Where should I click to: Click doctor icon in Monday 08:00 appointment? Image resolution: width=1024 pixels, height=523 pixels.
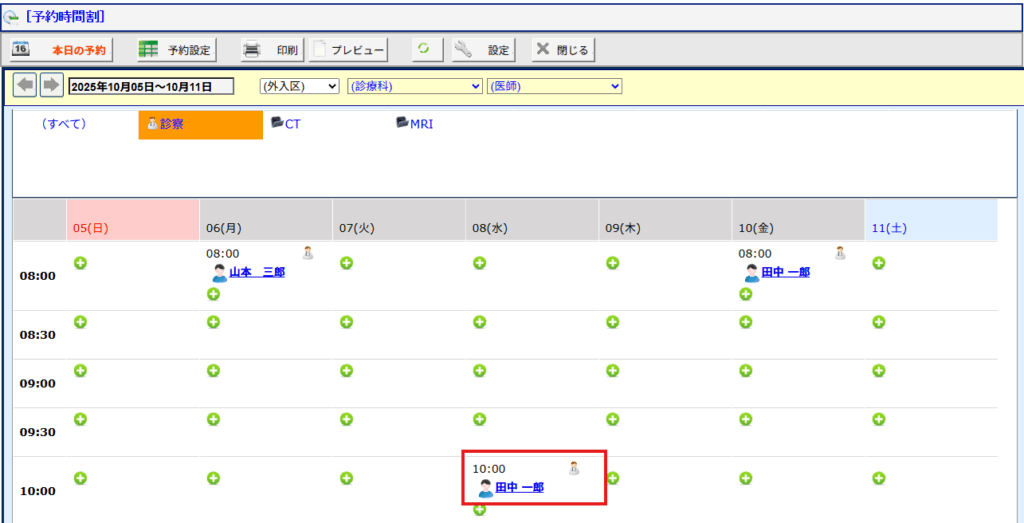point(308,253)
